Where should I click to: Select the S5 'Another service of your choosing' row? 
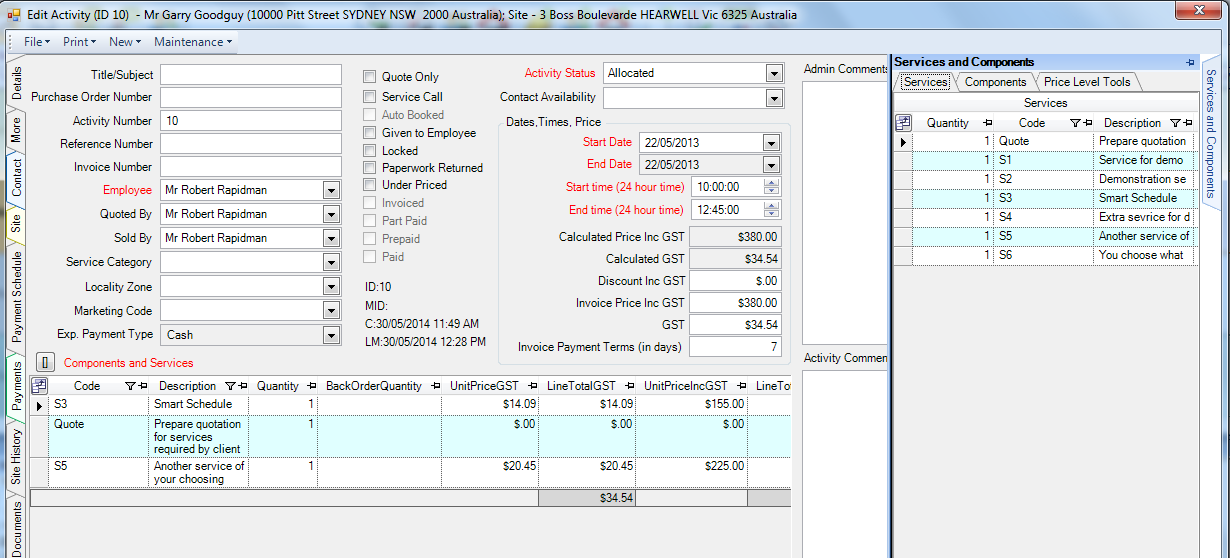click(x=410, y=472)
